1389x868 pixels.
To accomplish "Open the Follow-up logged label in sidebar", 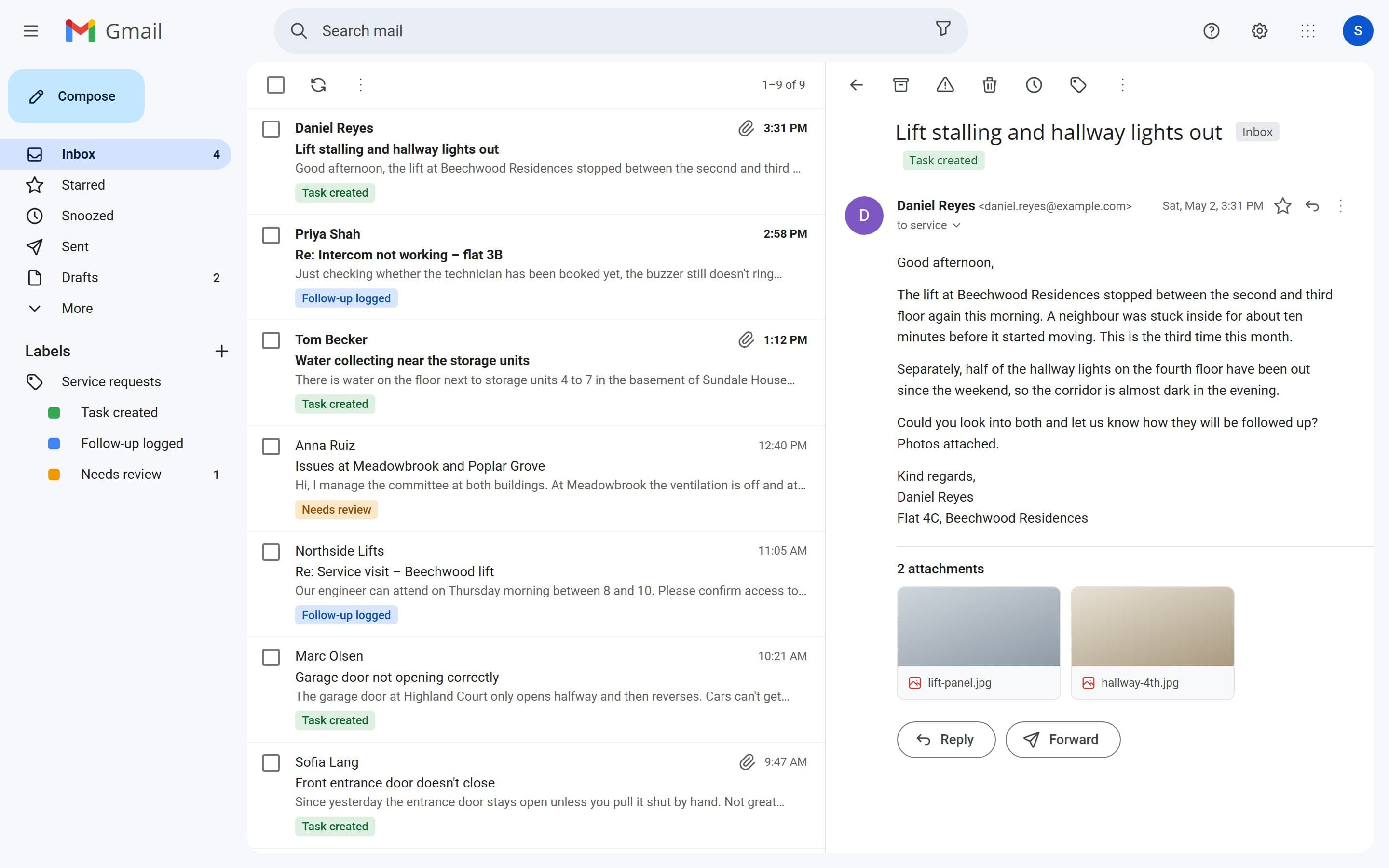I will click(115, 444).
